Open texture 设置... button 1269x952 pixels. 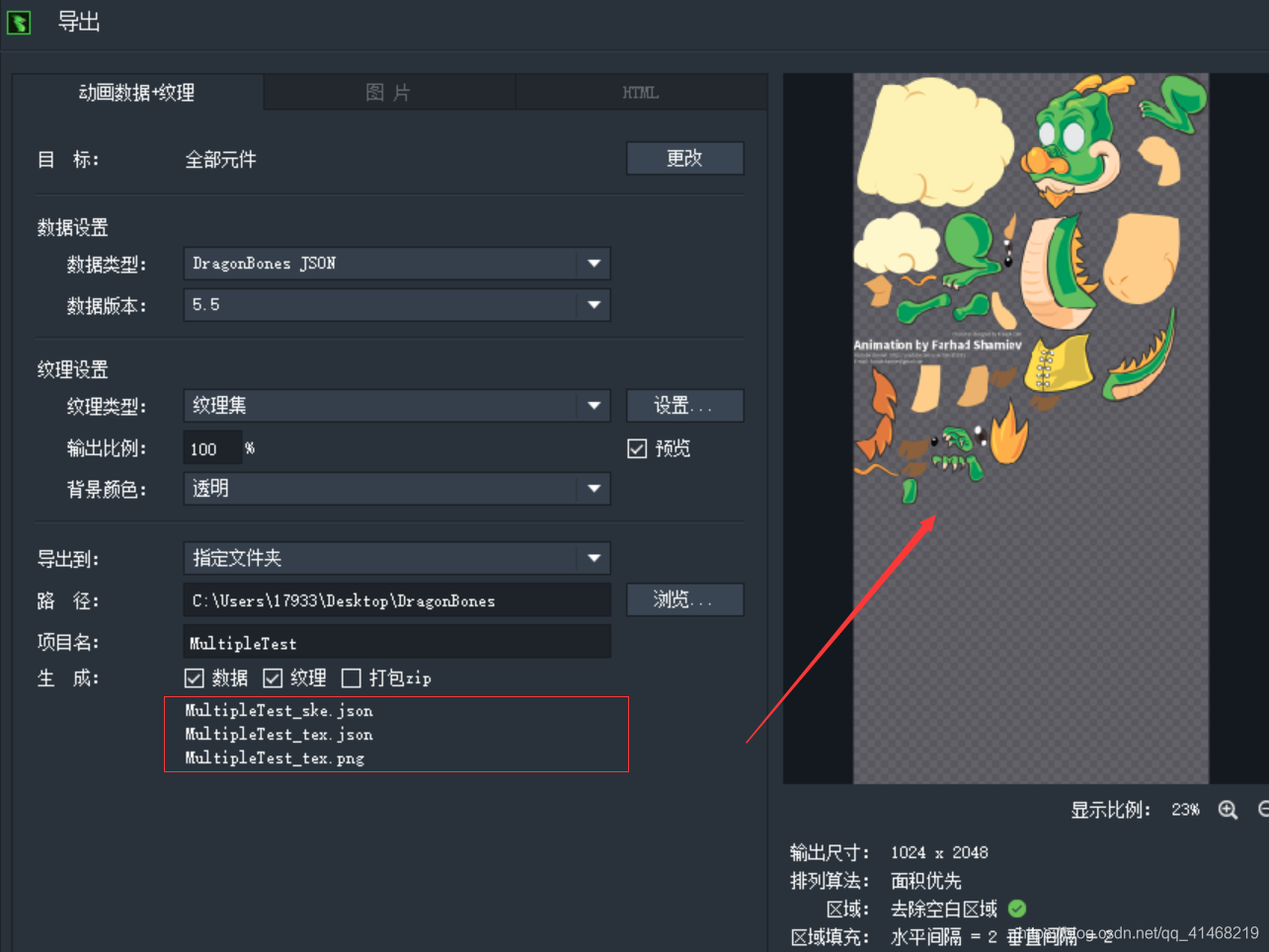pyautogui.click(x=685, y=406)
